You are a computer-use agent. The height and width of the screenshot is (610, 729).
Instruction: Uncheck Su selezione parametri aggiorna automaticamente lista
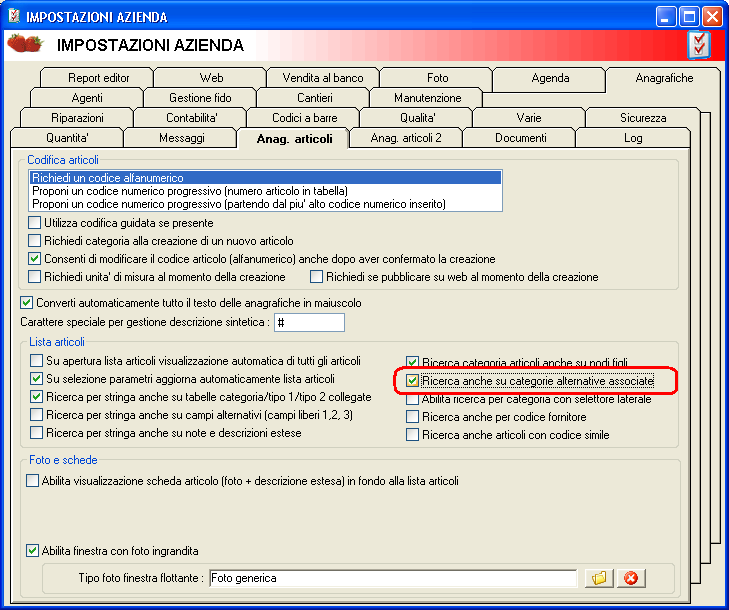36,379
